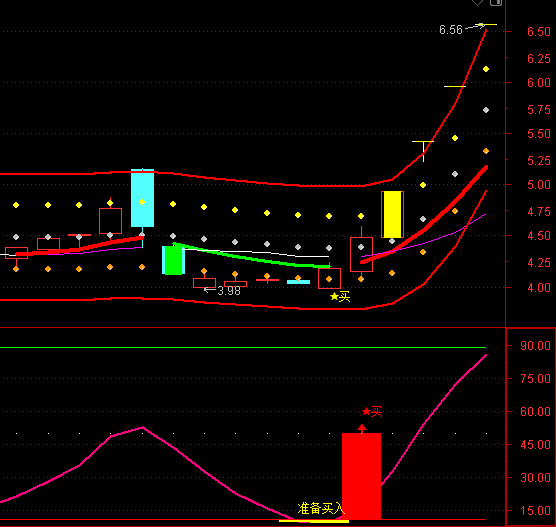Viewport: 556px width, 527px height.
Task: Click the 6.50 price axis label
Action: pos(539,32)
